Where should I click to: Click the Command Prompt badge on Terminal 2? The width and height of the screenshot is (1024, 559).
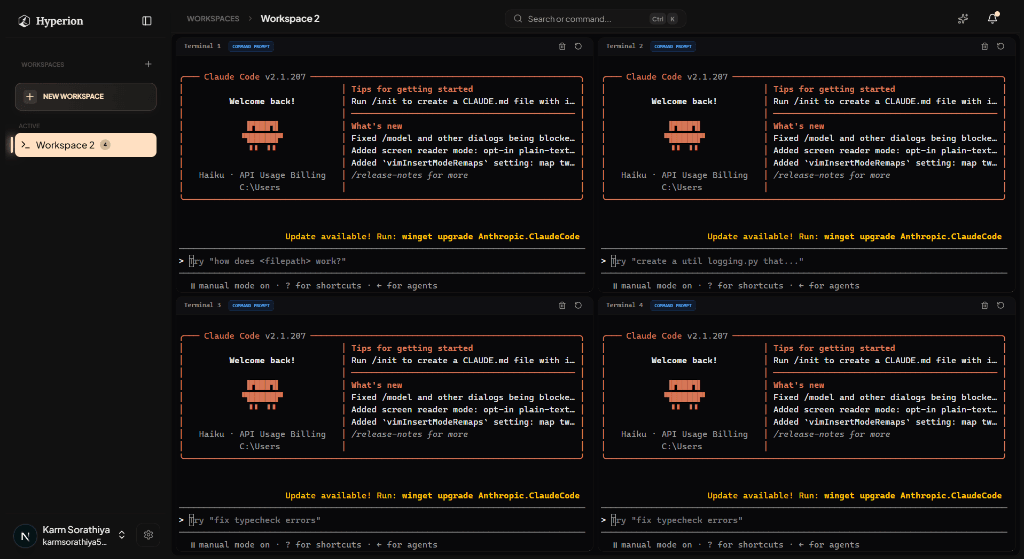pyautogui.click(x=673, y=46)
